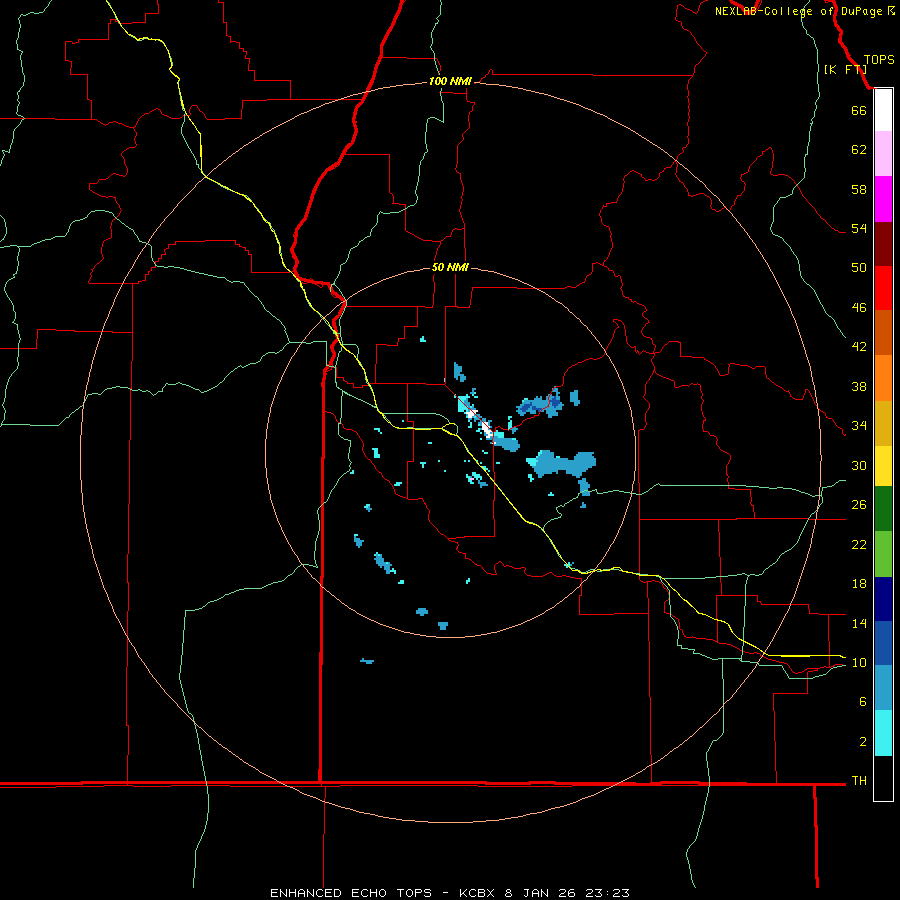Click the orange swatch near 38 kft
The height and width of the screenshot is (900, 900).
pos(883,378)
